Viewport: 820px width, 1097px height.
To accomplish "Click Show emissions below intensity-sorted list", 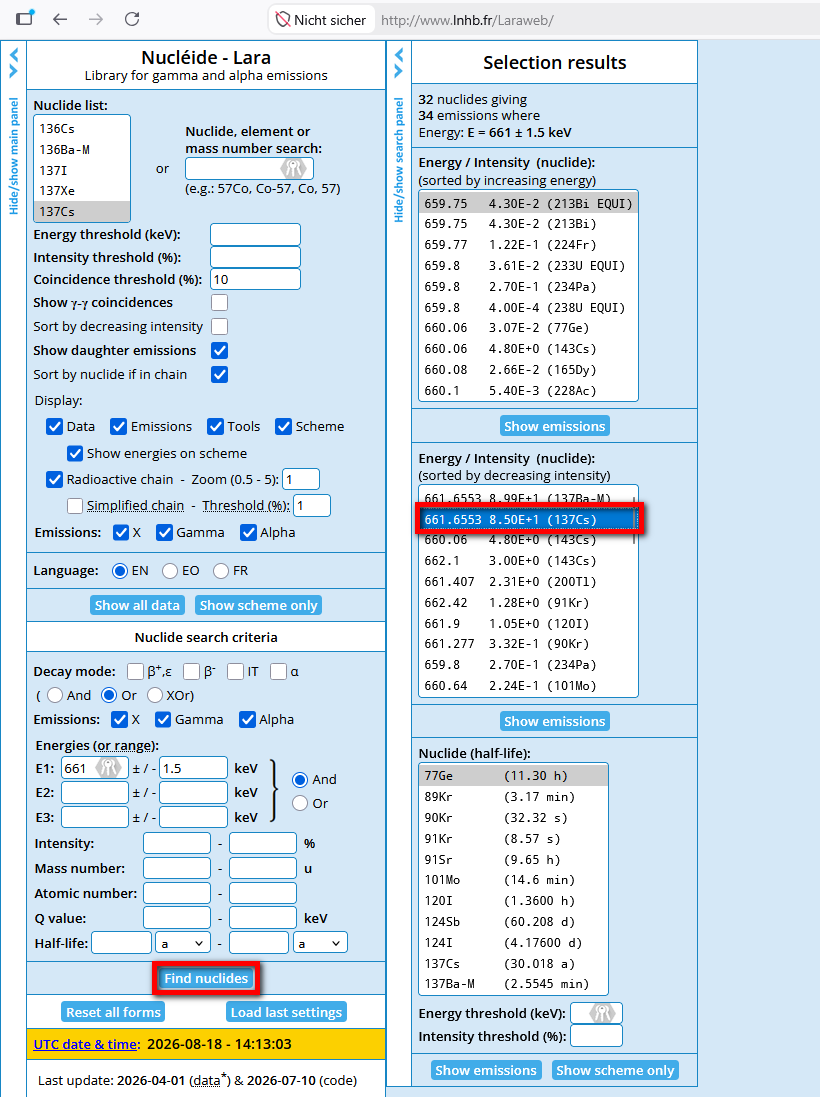I will click(x=555, y=721).
